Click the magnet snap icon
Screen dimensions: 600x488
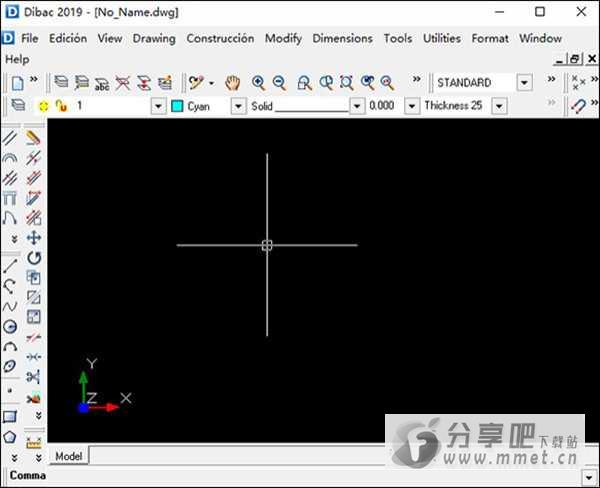point(578,106)
